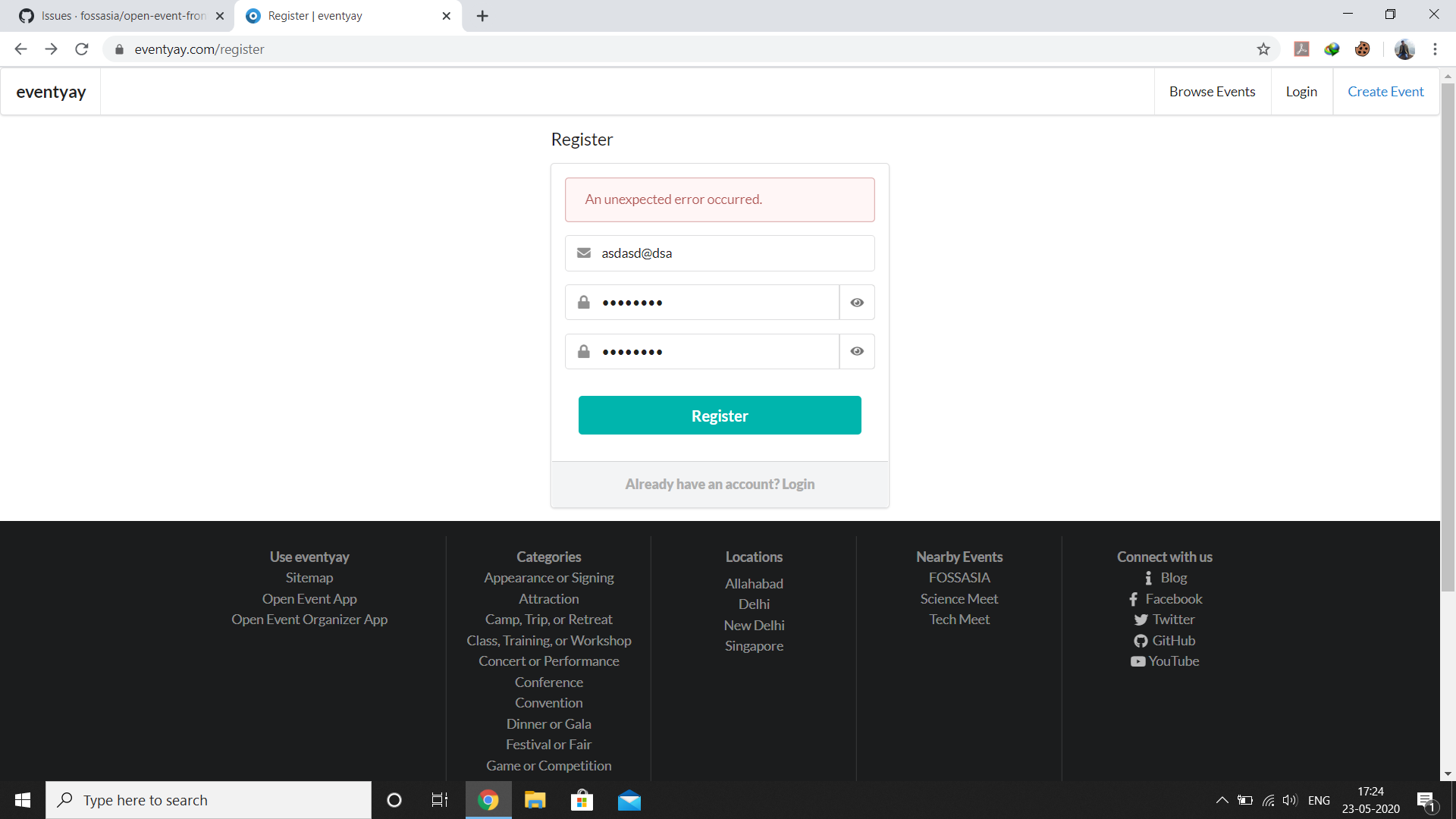Viewport: 1456px width, 819px height.
Task: Select the Conference category
Action: (549, 682)
